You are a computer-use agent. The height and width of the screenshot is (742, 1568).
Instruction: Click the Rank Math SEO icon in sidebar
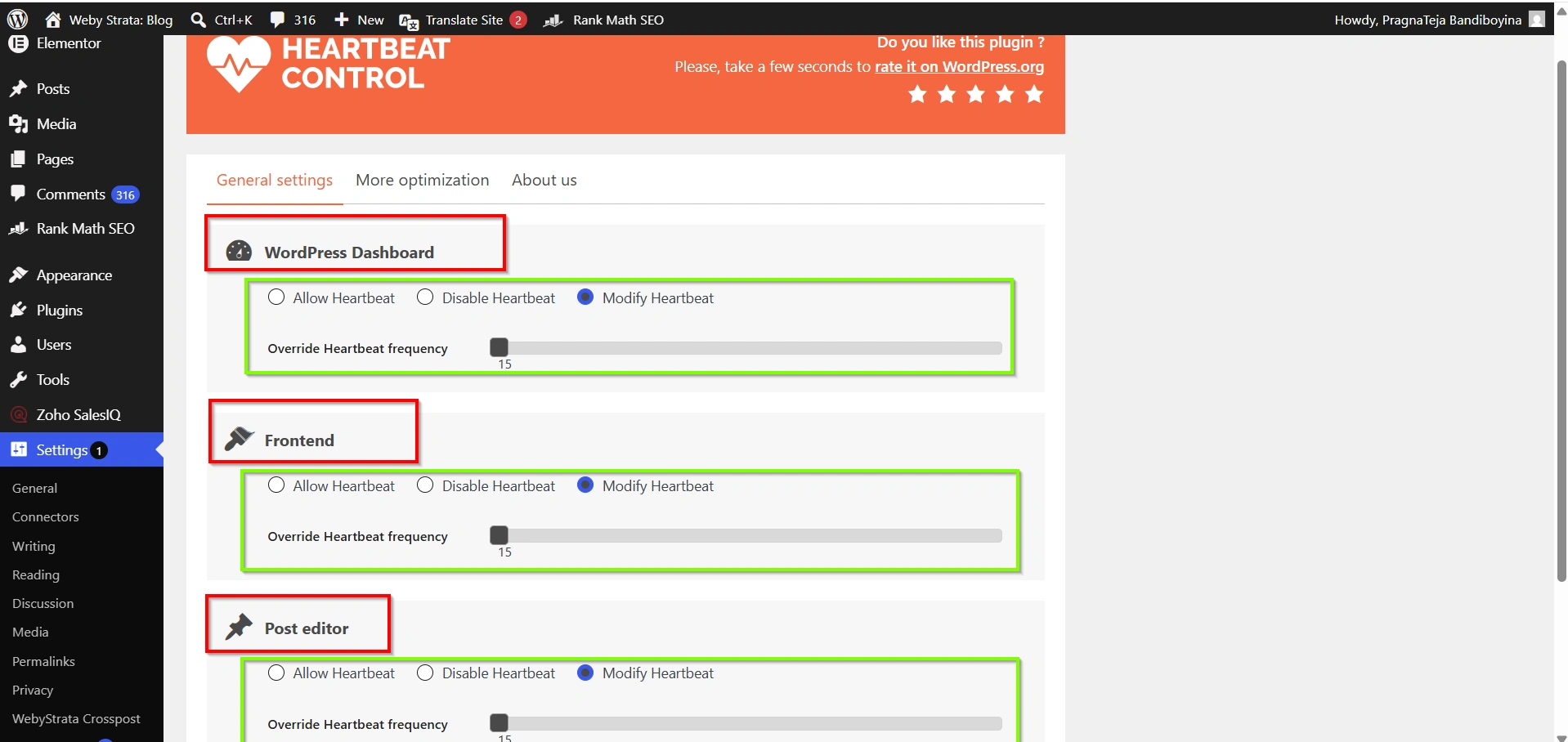[18, 229]
